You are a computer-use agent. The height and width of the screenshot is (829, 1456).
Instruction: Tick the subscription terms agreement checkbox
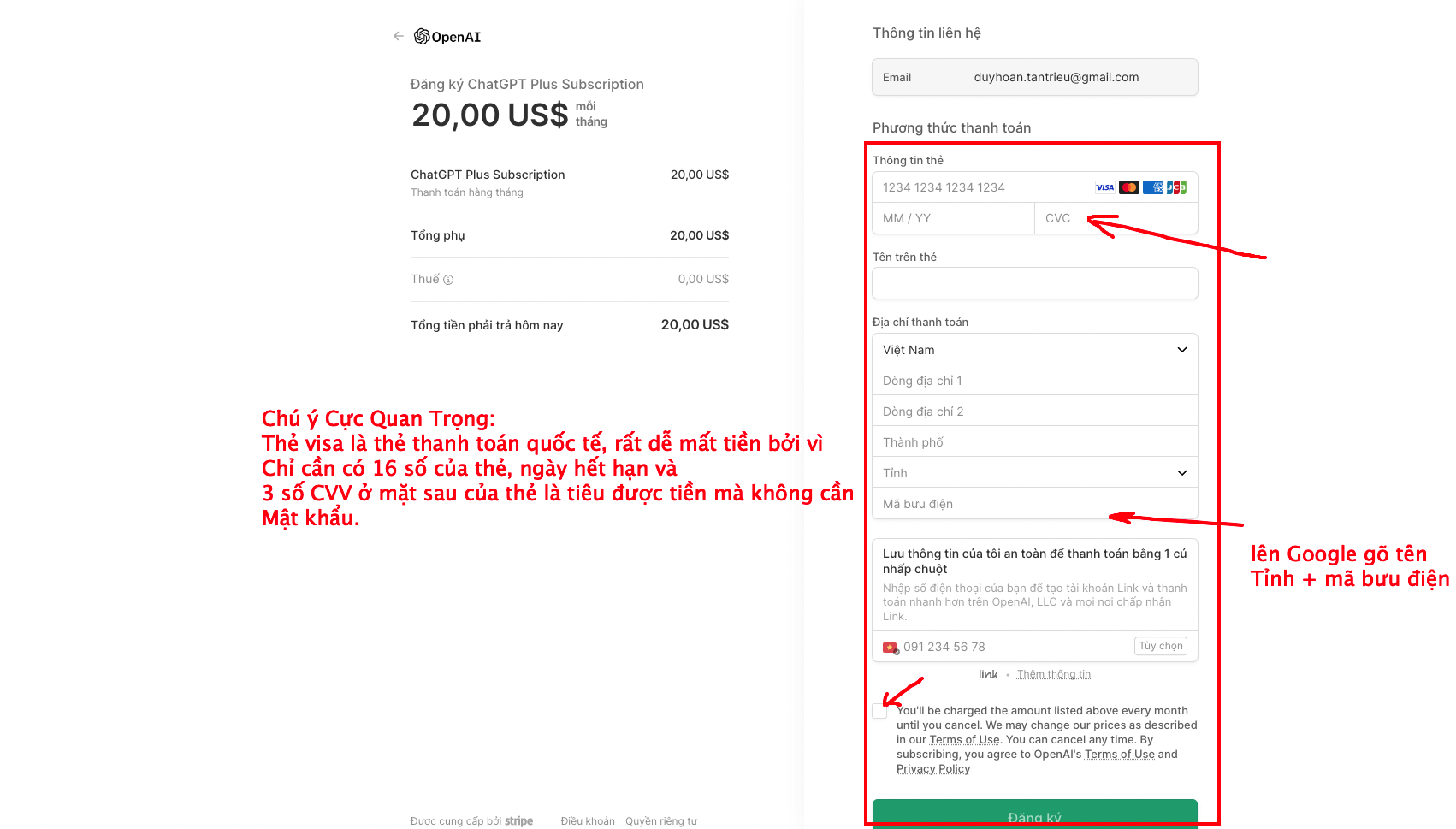click(879, 711)
